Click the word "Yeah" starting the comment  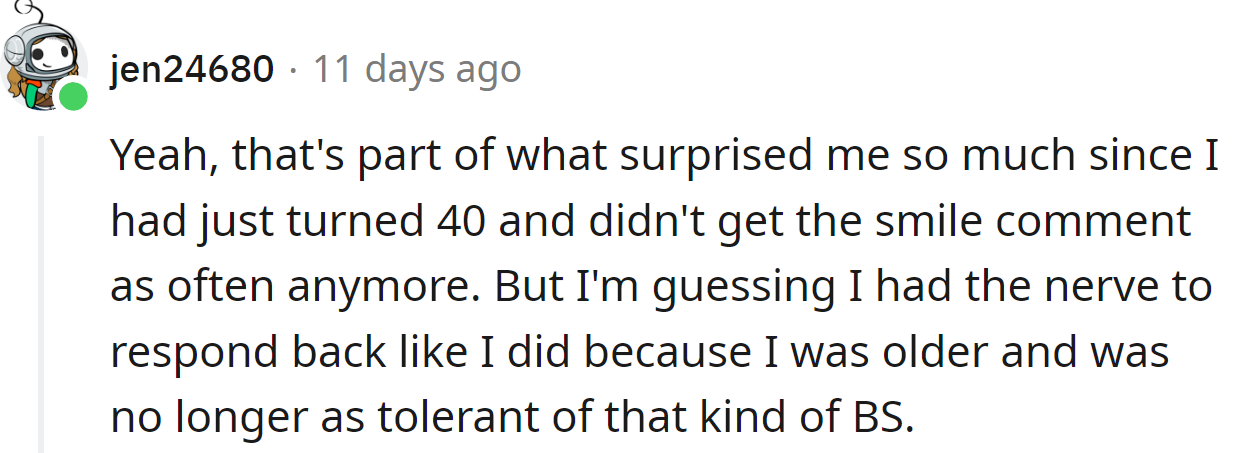(155, 155)
